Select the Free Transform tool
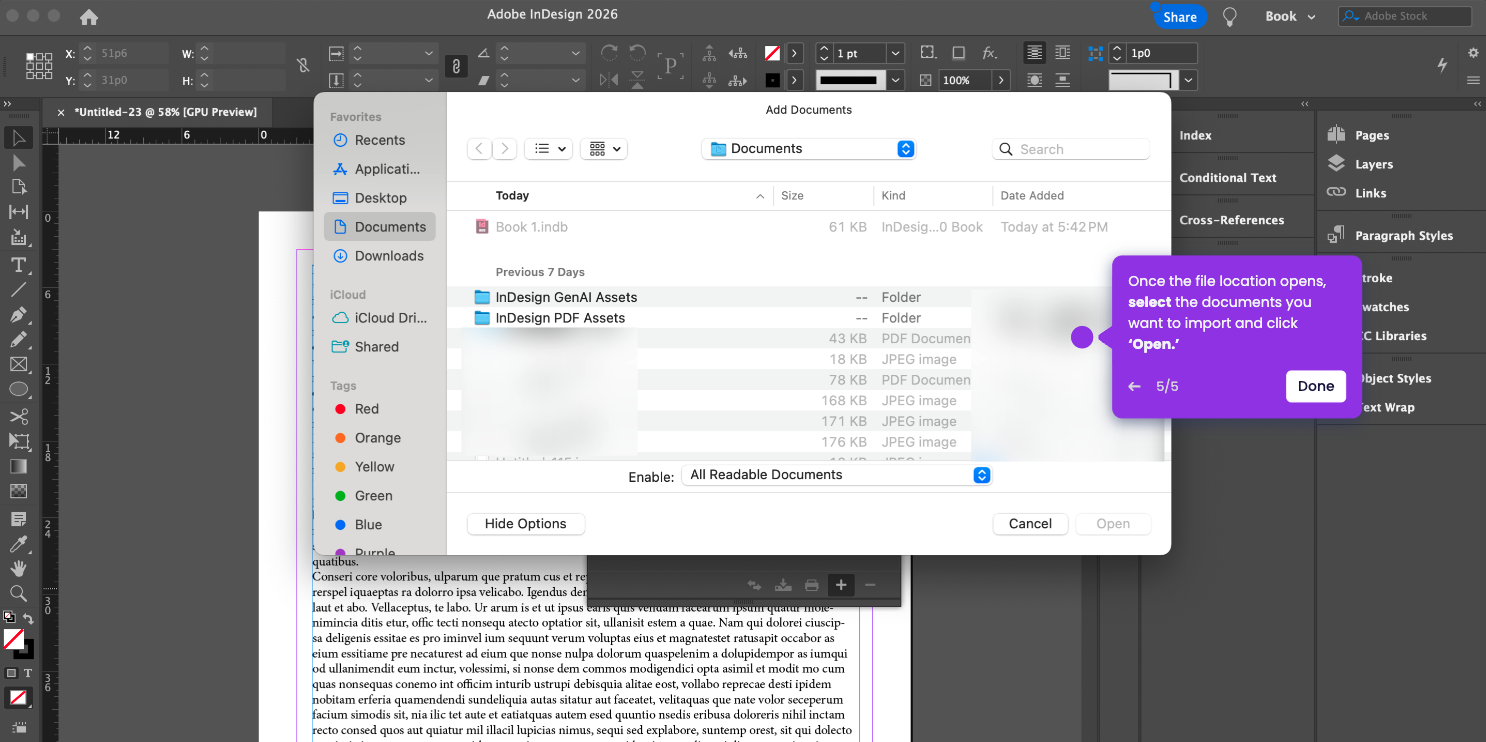Screen dimensions: 1486x742 click(18, 441)
